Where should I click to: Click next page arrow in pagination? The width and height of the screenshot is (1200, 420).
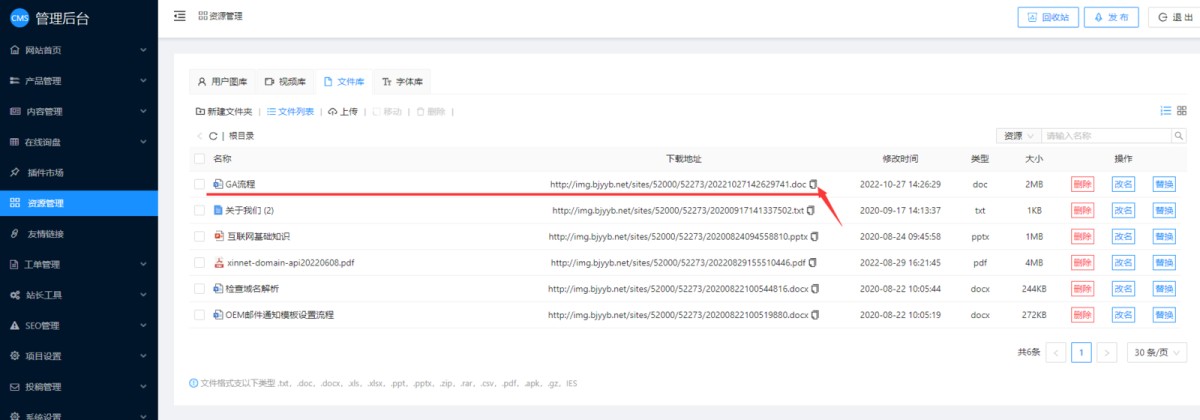[1106, 352]
